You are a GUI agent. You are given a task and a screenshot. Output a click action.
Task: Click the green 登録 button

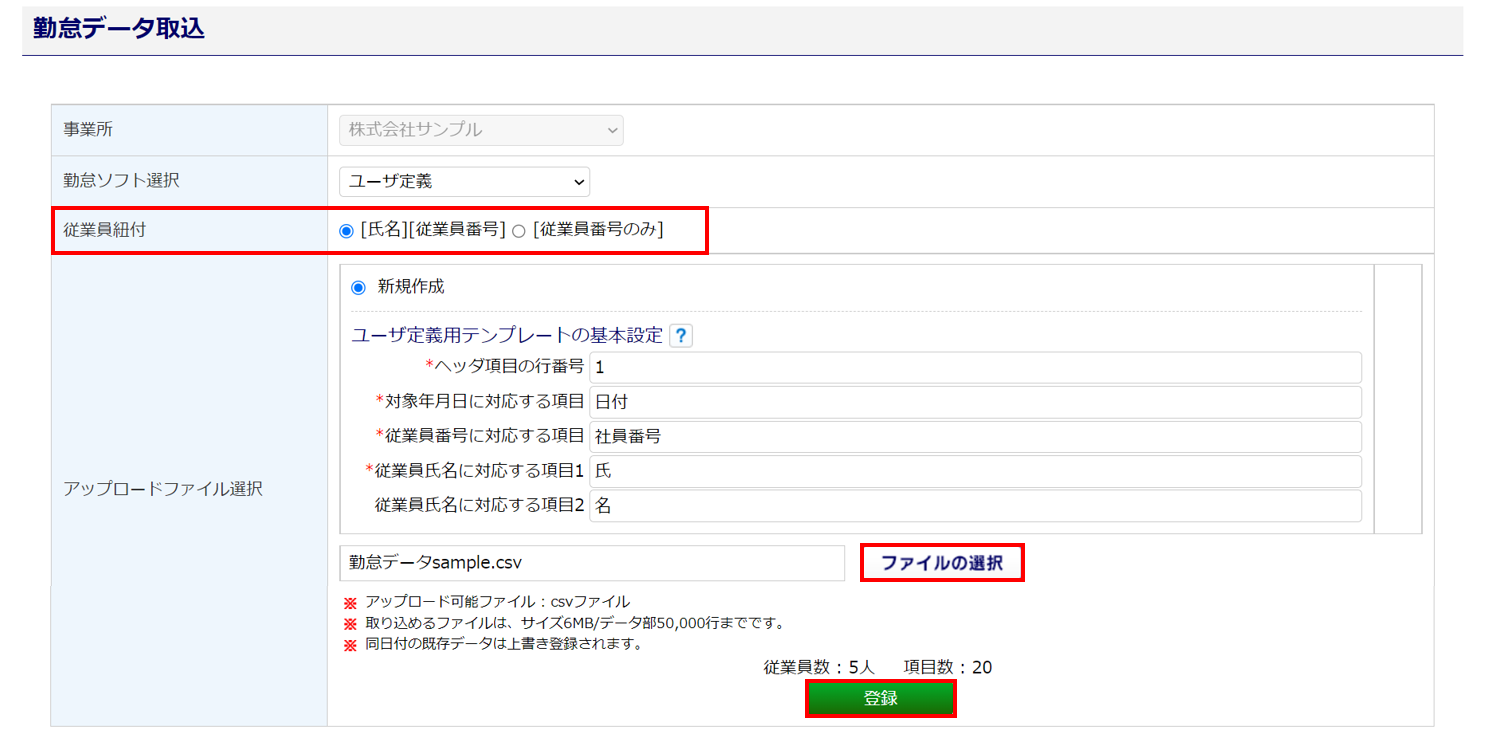coord(881,698)
